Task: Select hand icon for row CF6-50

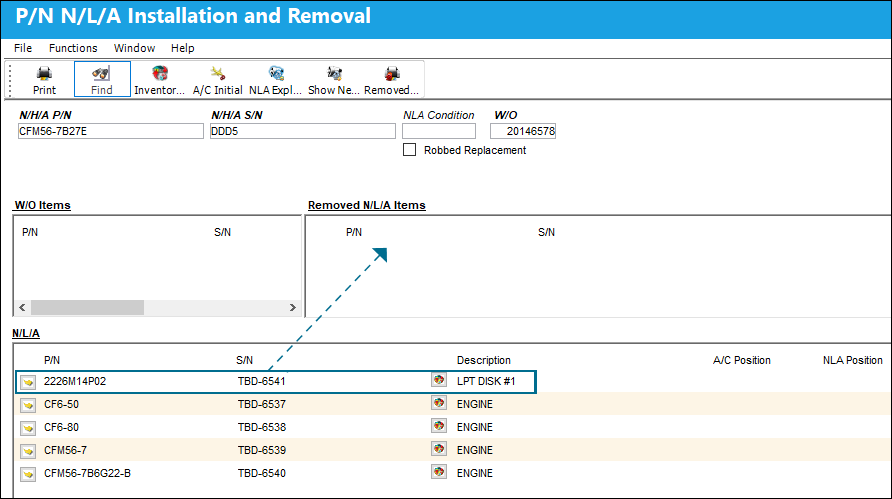Action: point(28,405)
